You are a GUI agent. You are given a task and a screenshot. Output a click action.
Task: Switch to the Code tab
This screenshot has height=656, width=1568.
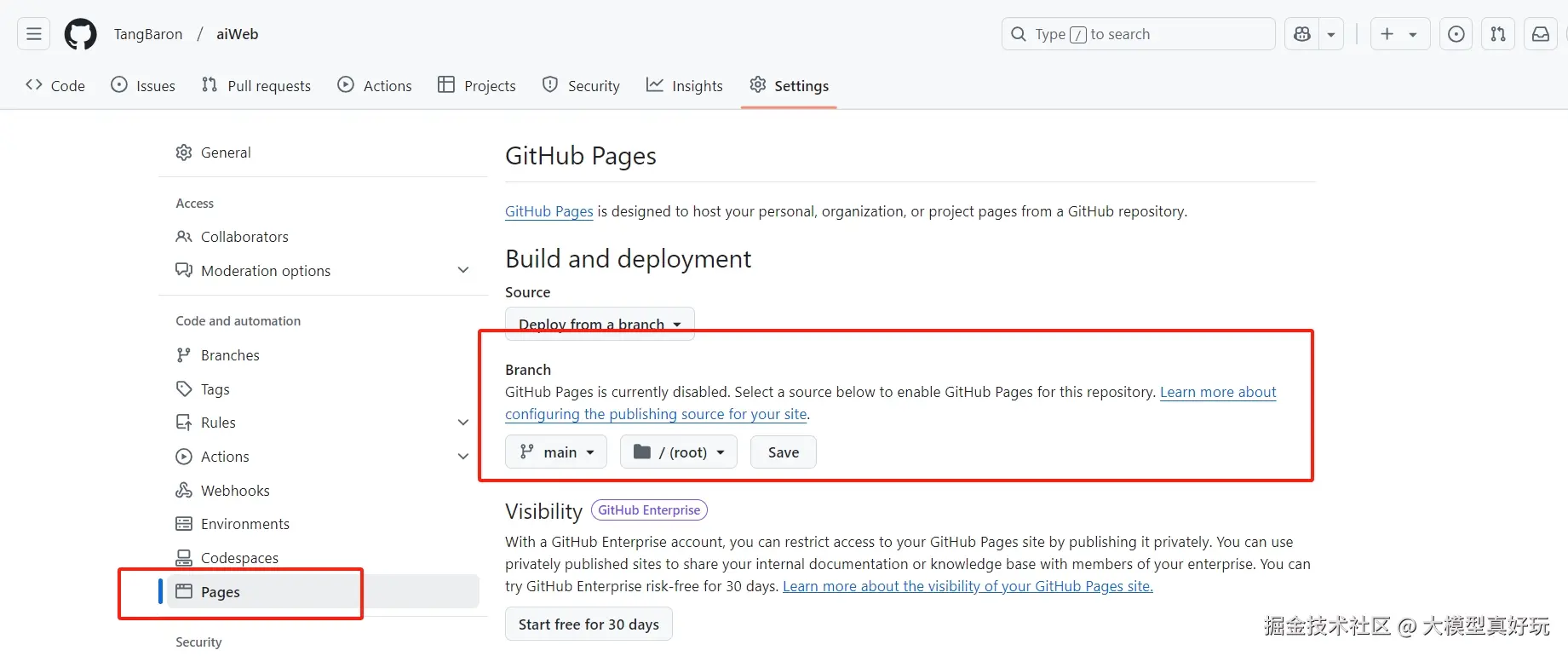click(x=55, y=85)
